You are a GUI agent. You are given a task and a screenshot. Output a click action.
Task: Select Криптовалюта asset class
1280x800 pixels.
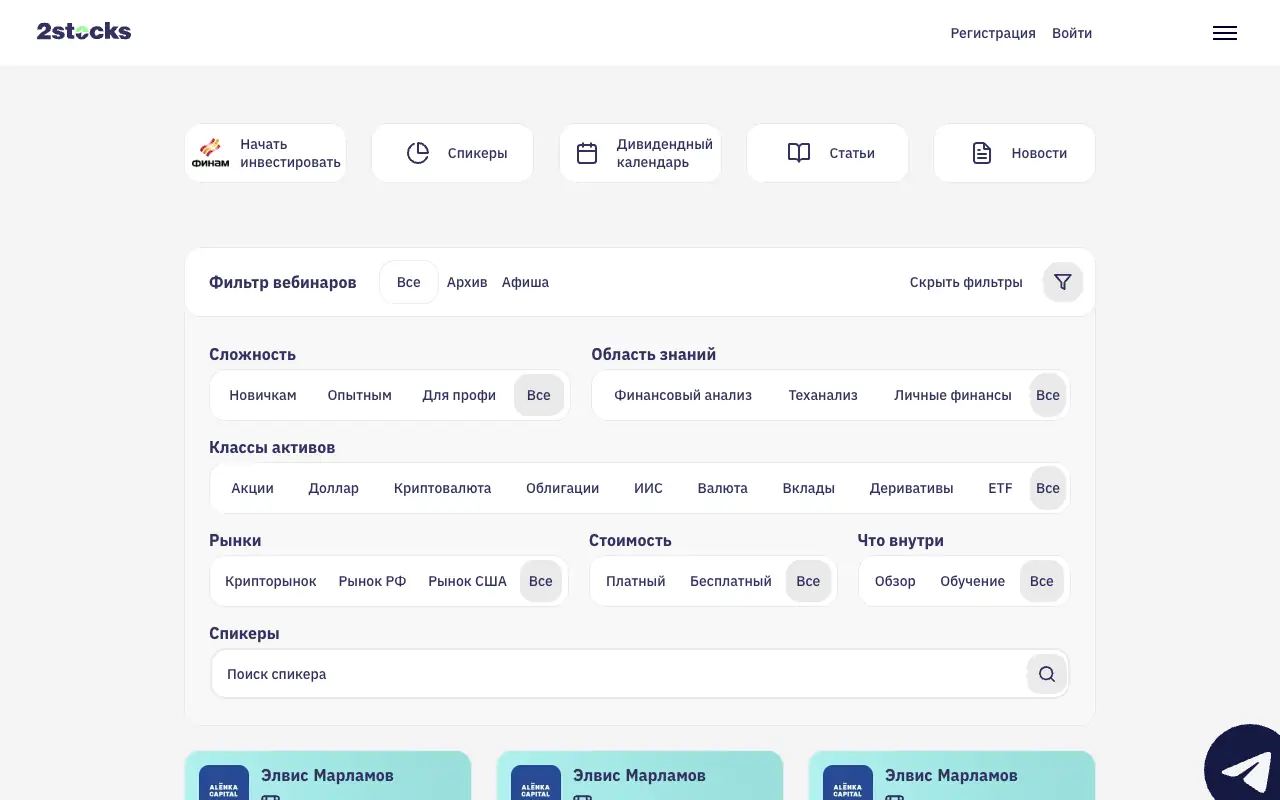pos(443,488)
